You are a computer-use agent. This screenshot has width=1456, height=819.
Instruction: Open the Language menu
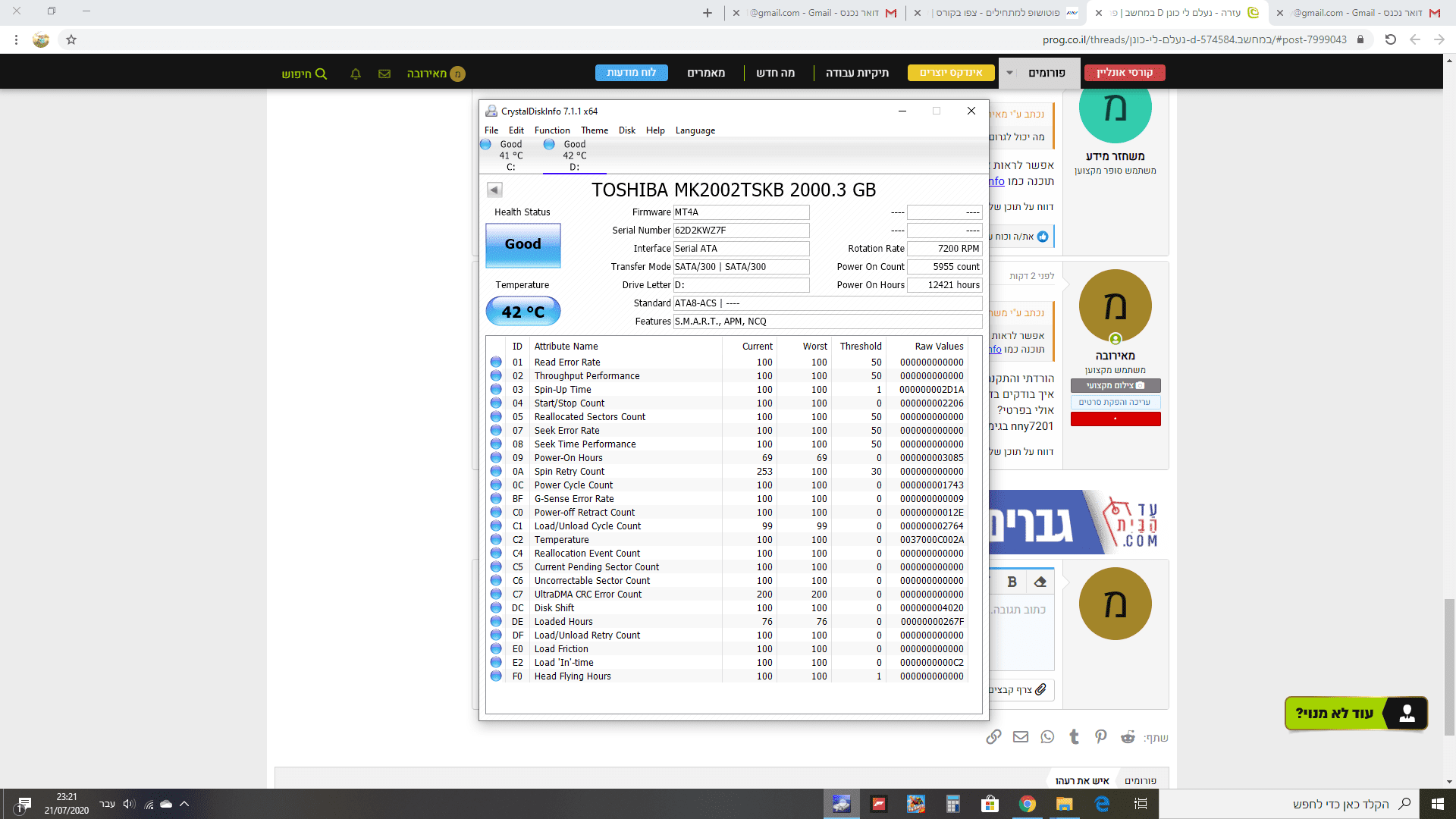(695, 130)
